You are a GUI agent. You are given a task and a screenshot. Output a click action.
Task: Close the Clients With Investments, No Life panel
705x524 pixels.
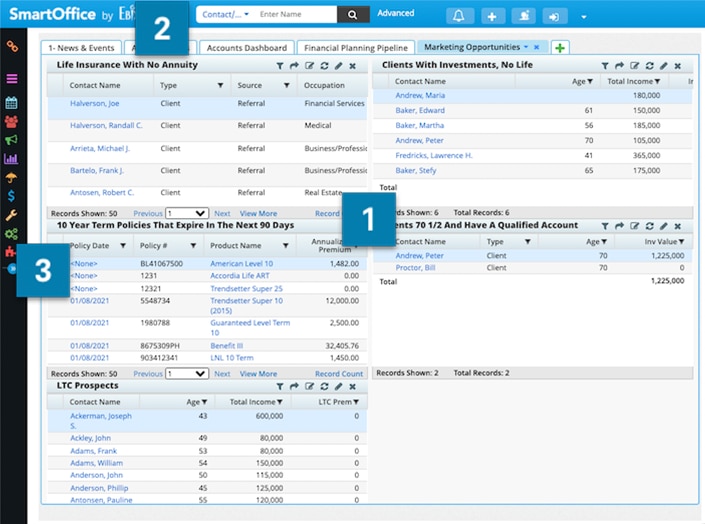(x=678, y=66)
